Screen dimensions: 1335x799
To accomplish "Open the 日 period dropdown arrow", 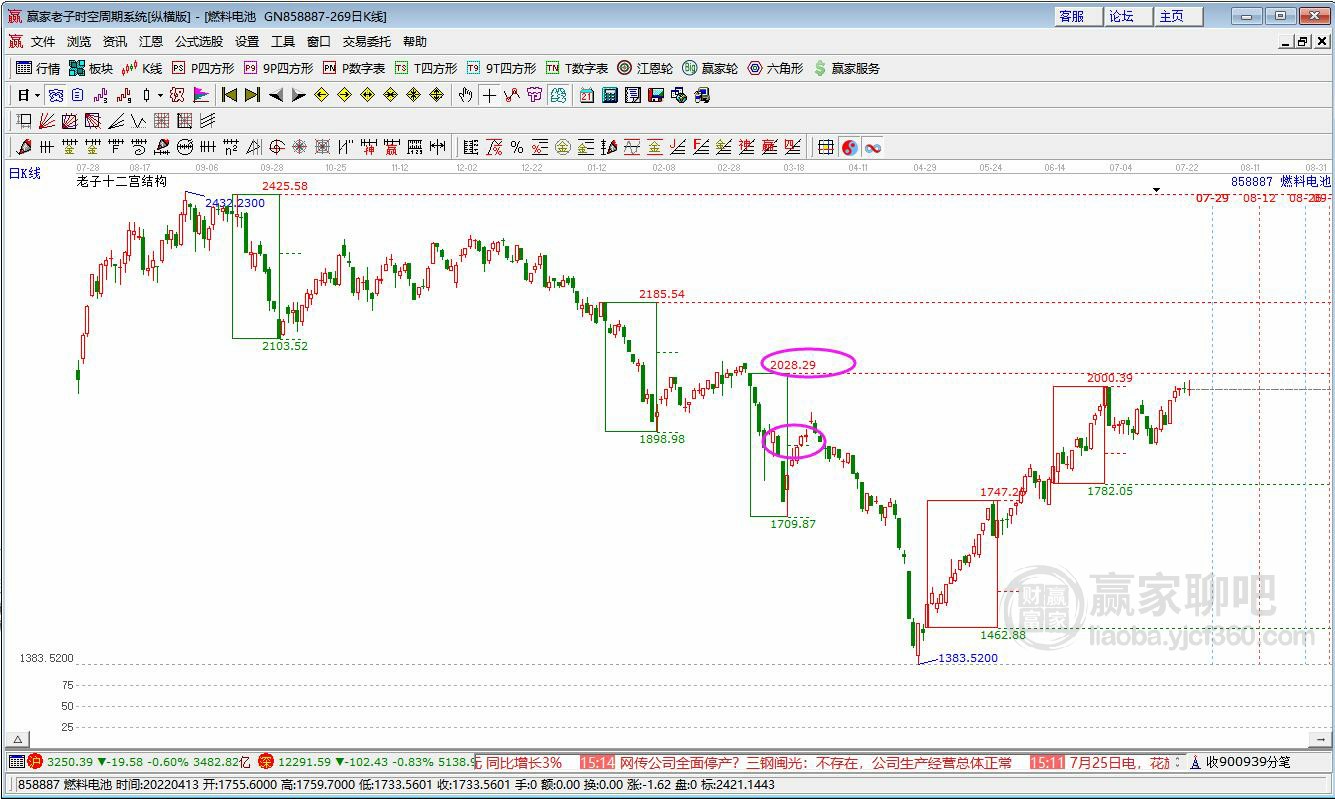I will pos(37,95).
